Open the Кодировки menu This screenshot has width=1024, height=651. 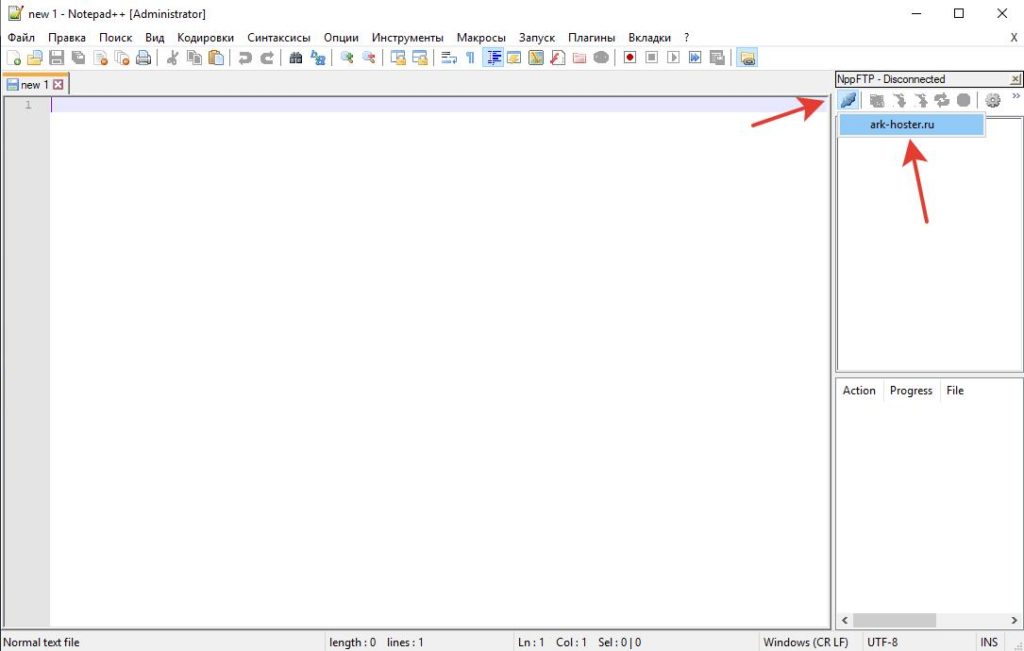pos(205,38)
